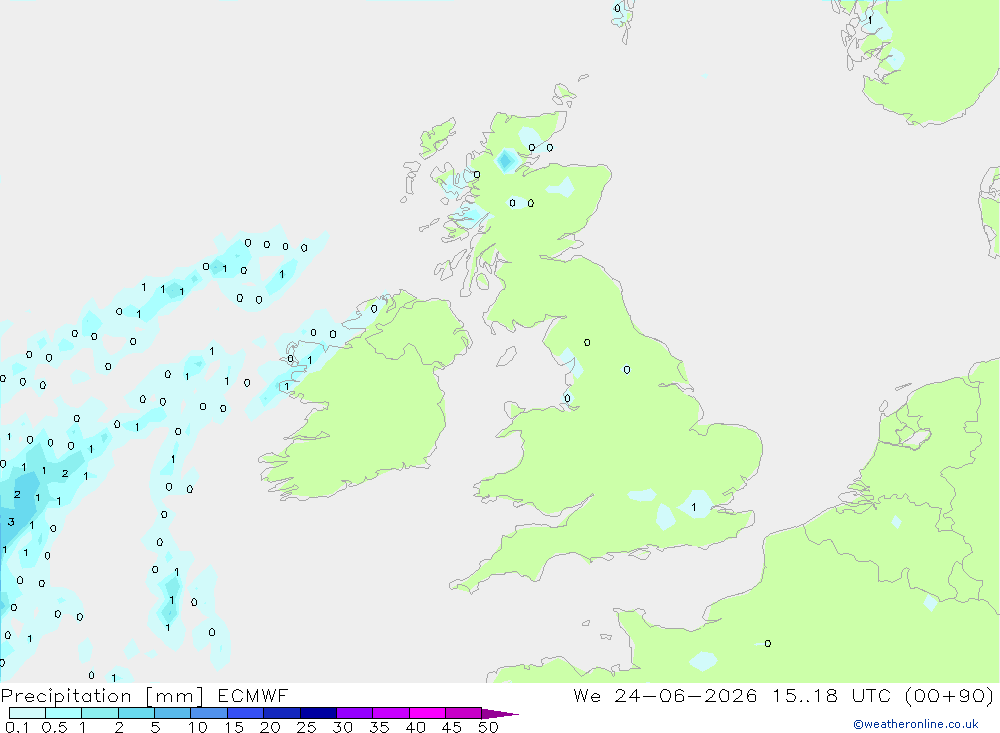Pick the 10 to 15 mm legend swatch
Viewport: 1000px width, 733px height.
[209, 713]
